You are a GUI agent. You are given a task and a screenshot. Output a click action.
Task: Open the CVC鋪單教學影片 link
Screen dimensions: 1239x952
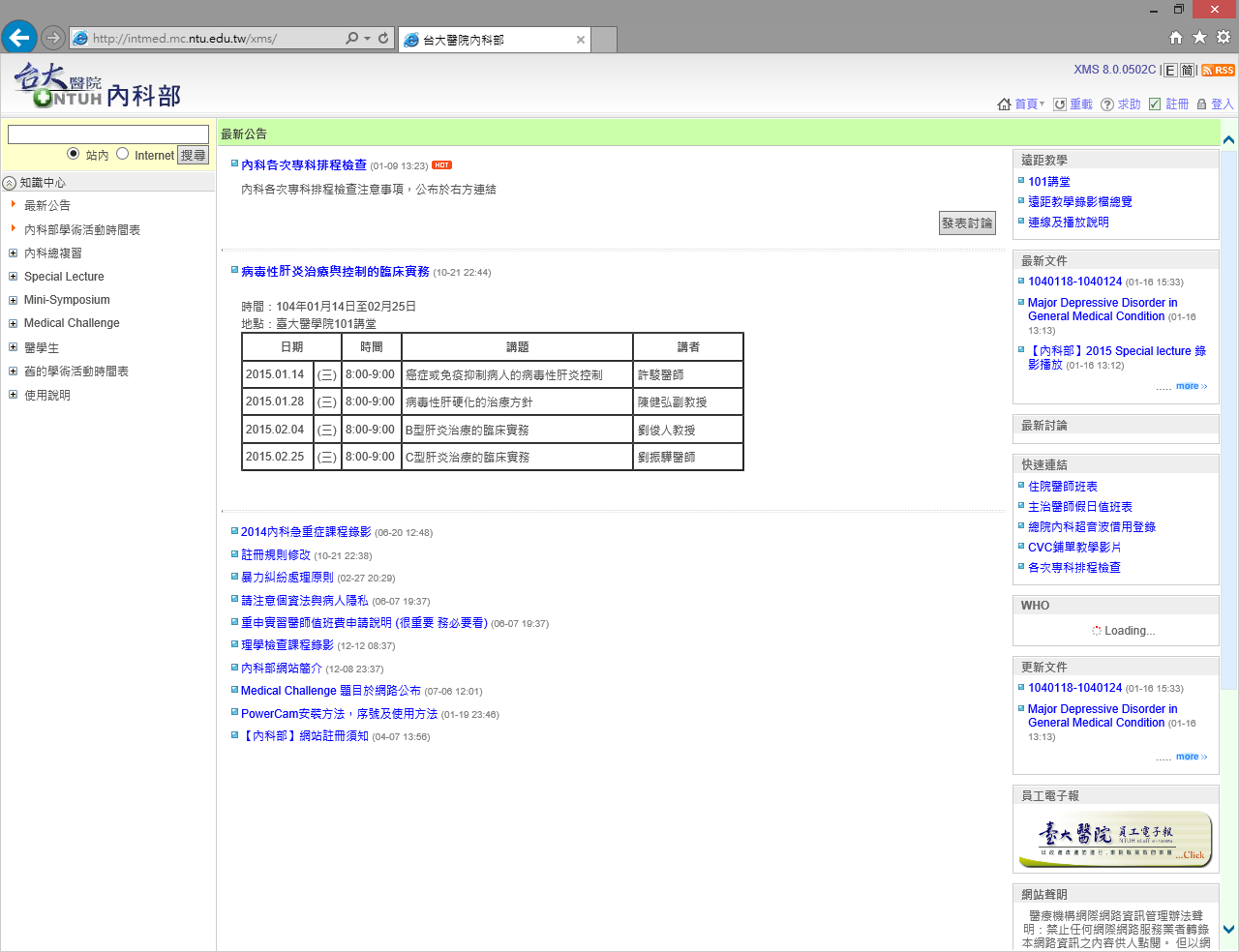coord(1074,548)
